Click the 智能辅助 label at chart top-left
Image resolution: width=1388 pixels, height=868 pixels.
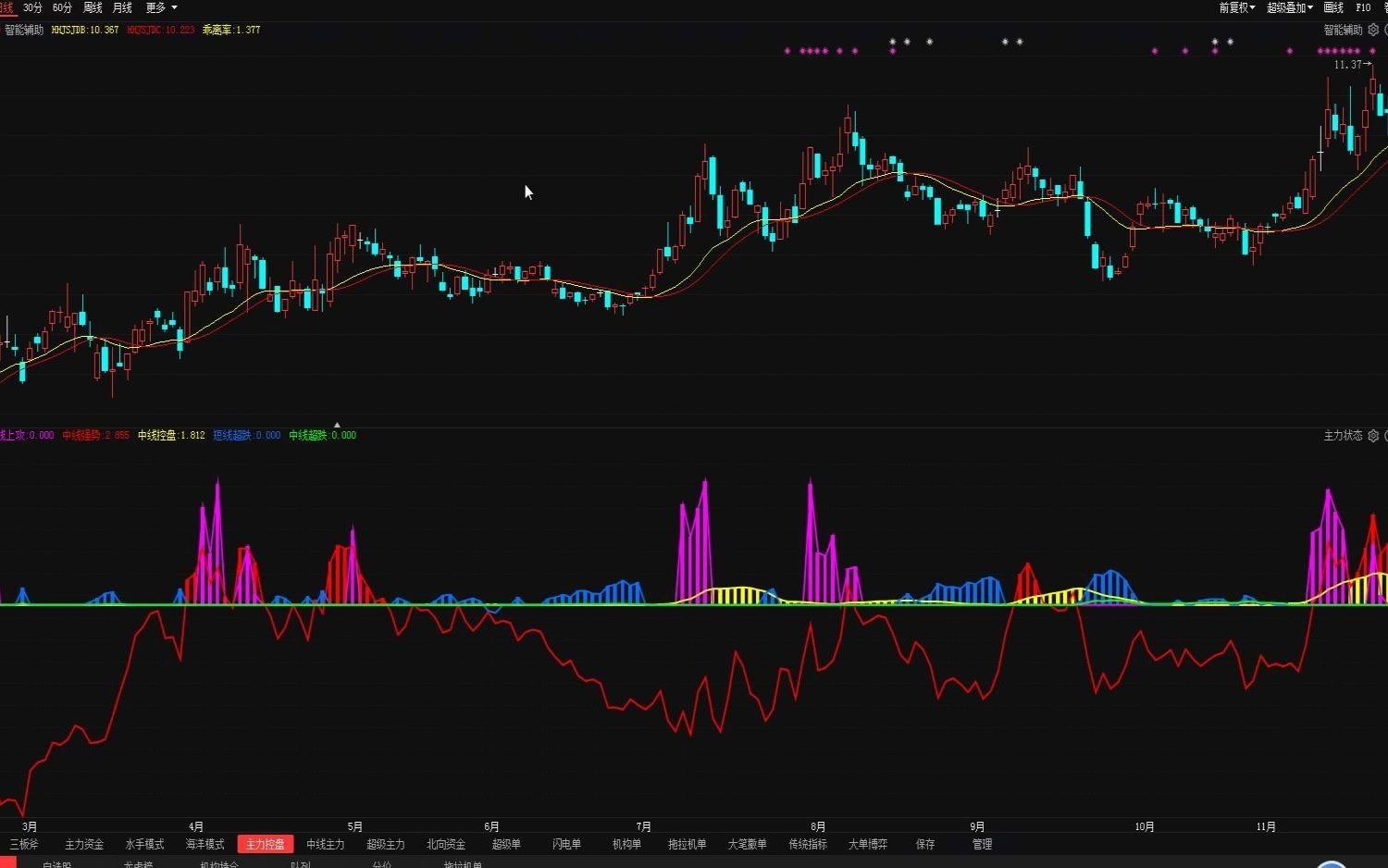(24, 30)
